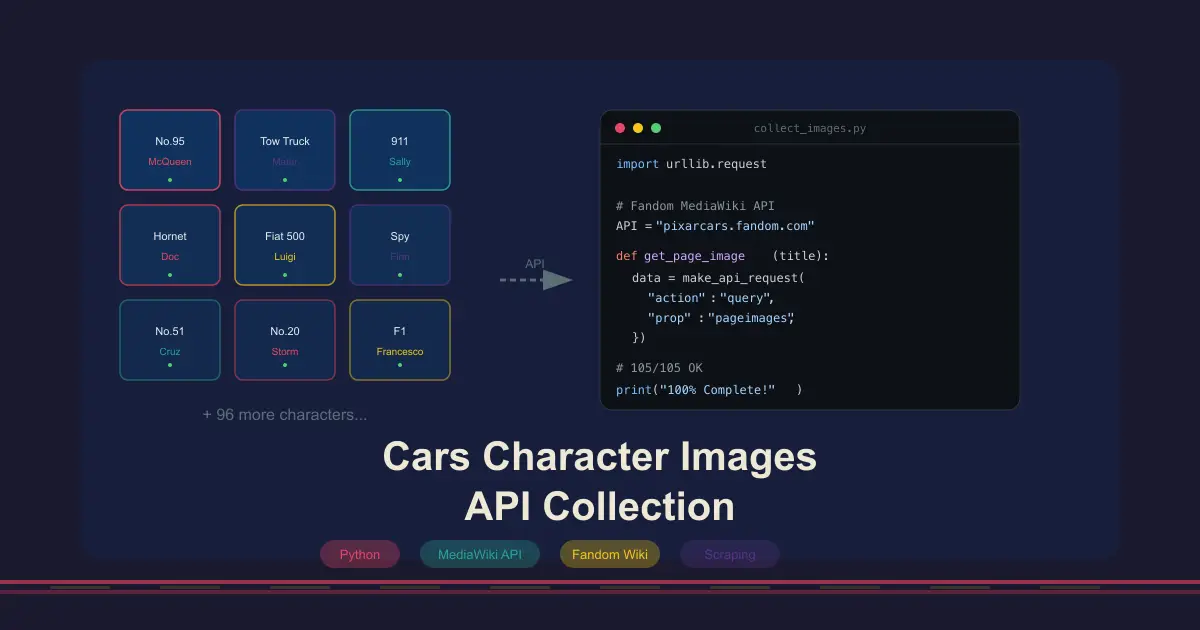Click the collect_images.py file title
Viewport: 1200px width, 630px height.
810,128
